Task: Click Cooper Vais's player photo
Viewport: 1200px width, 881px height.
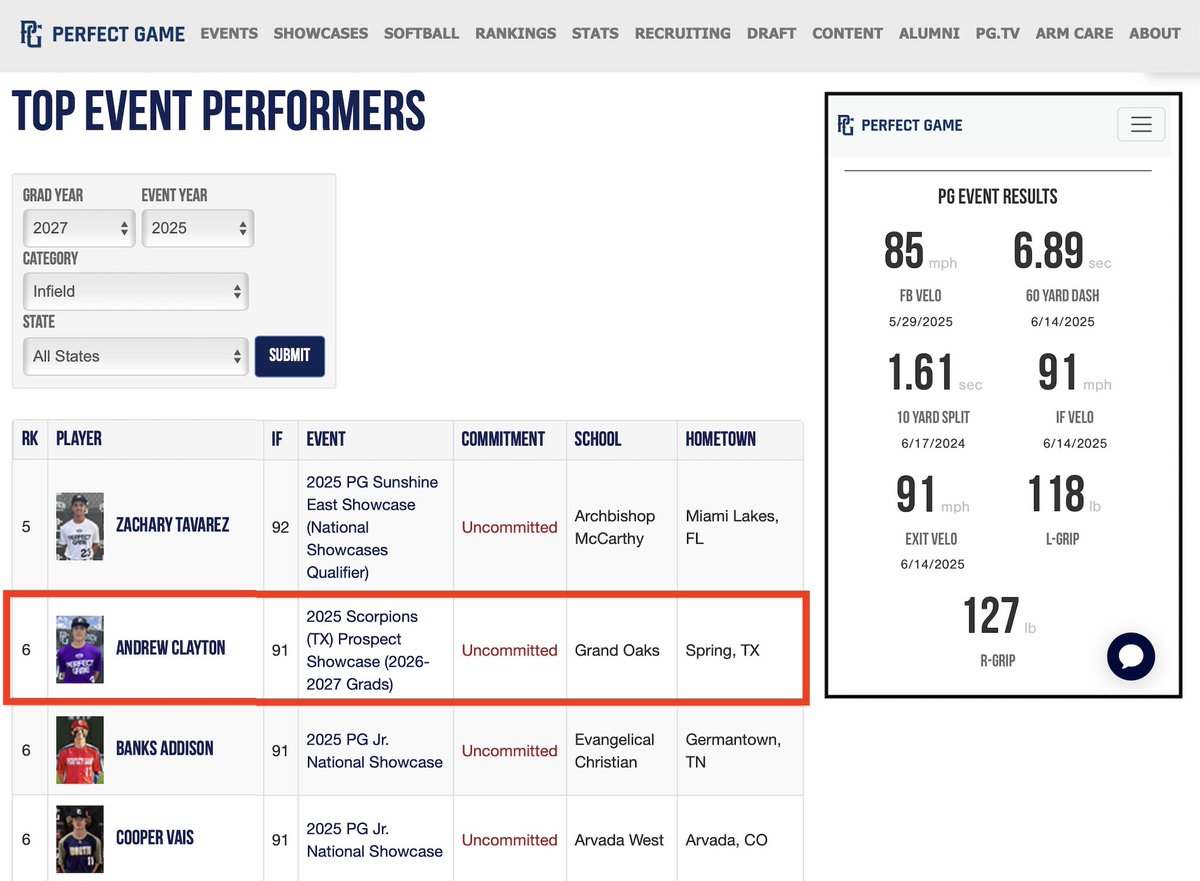Action: point(80,839)
